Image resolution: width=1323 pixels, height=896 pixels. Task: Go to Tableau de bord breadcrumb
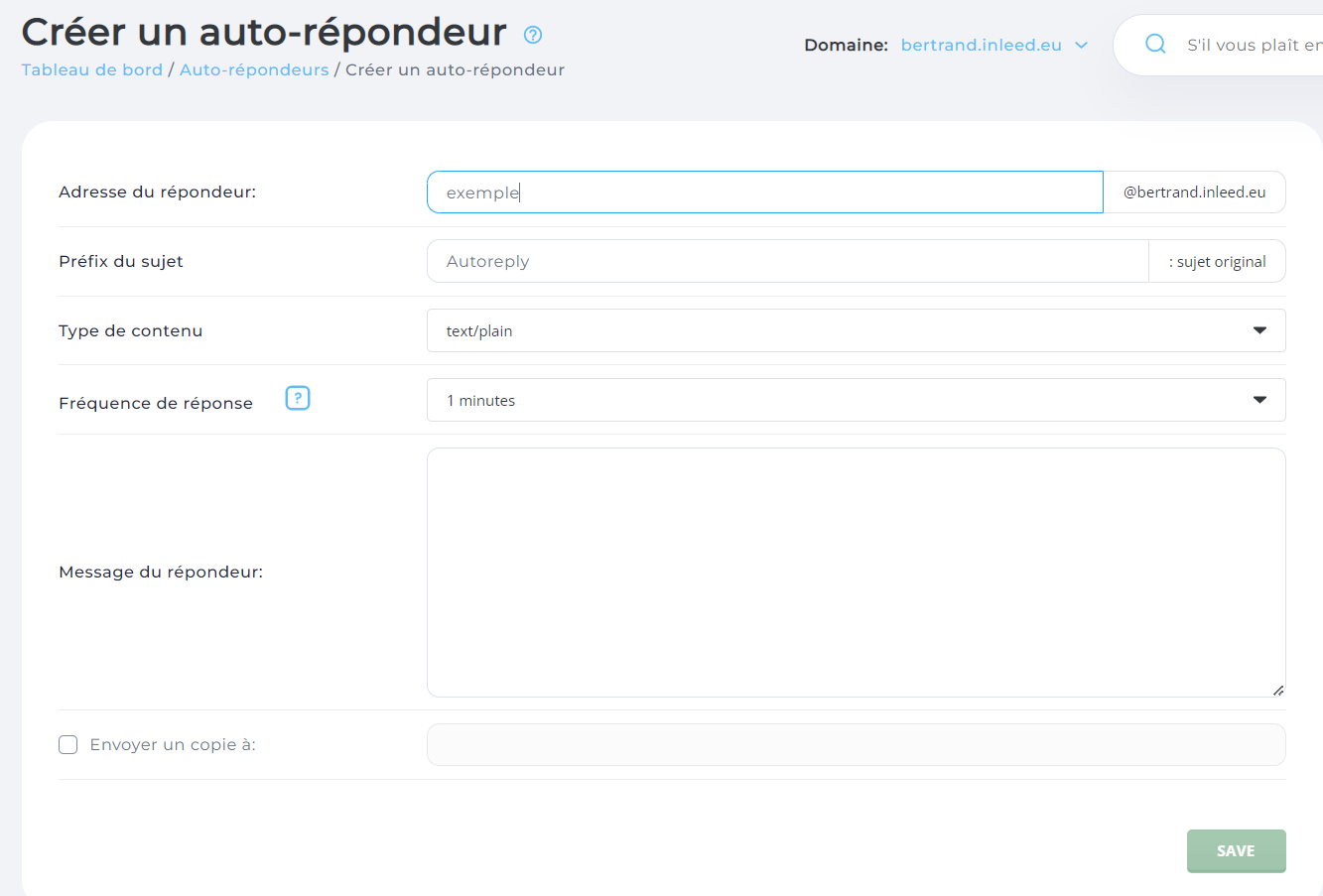[x=92, y=69]
